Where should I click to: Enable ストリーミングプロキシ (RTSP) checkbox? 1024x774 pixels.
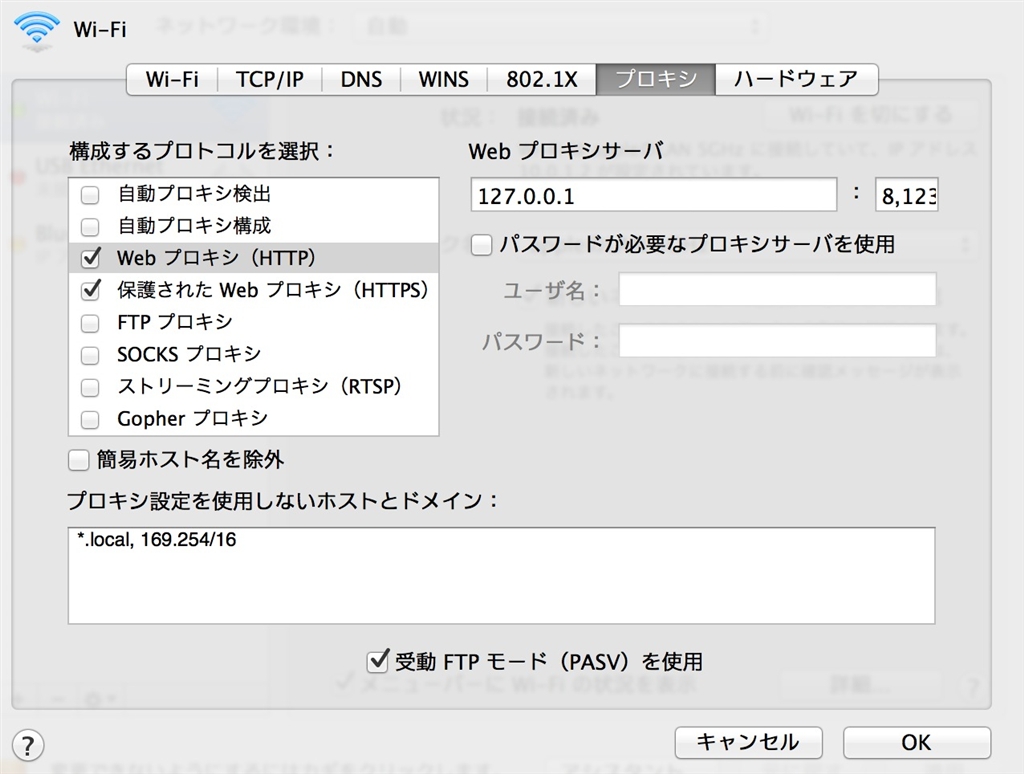pyautogui.click(x=90, y=387)
